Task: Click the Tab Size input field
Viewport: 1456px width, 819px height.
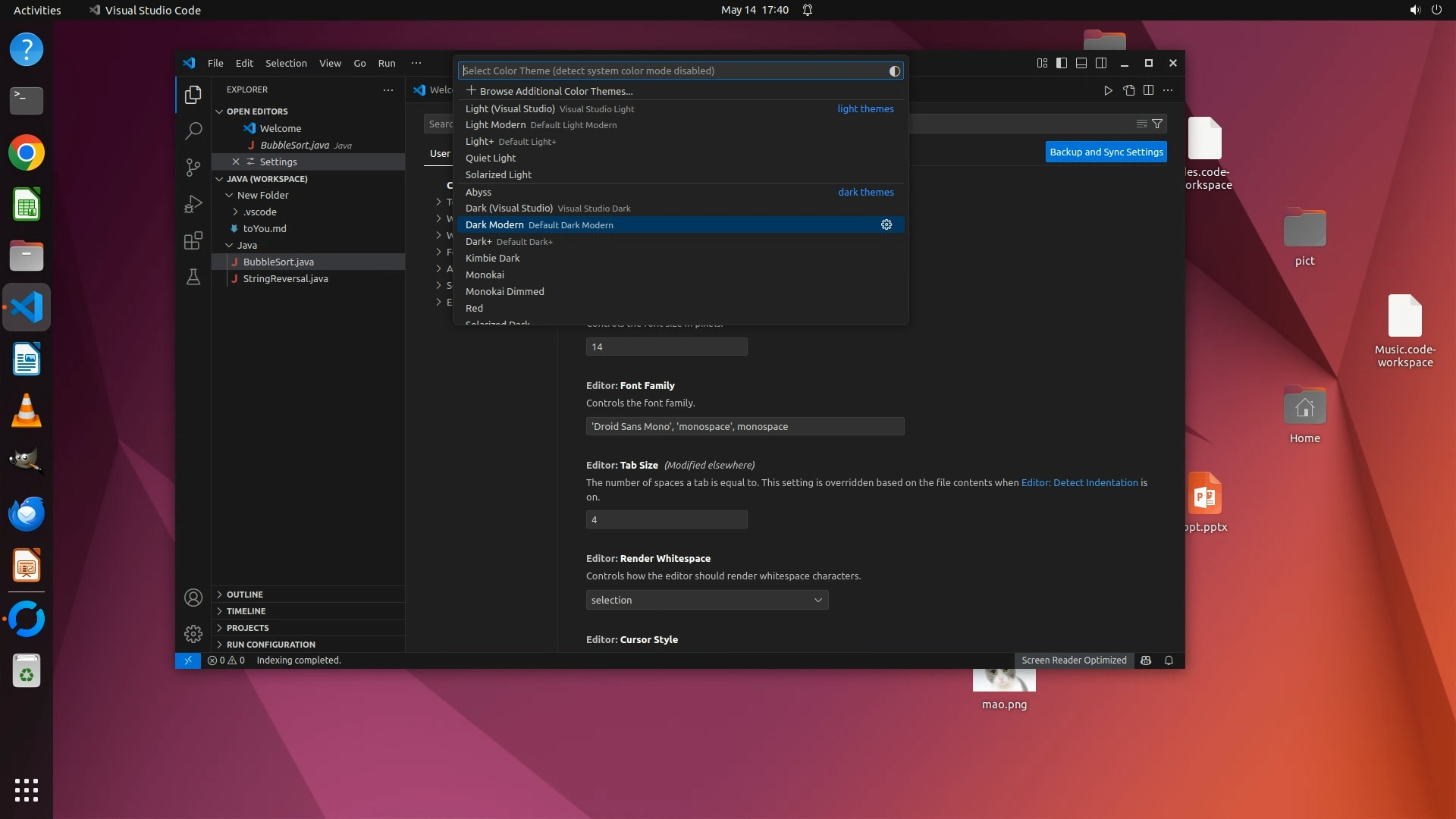Action: (667, 519)
